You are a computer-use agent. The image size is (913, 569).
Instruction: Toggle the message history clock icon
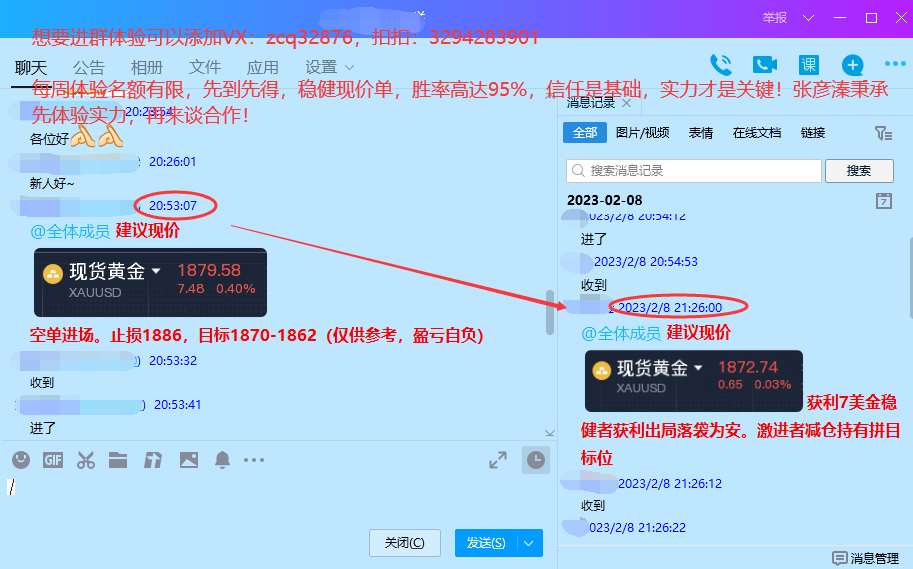click(x=537, y=460)
